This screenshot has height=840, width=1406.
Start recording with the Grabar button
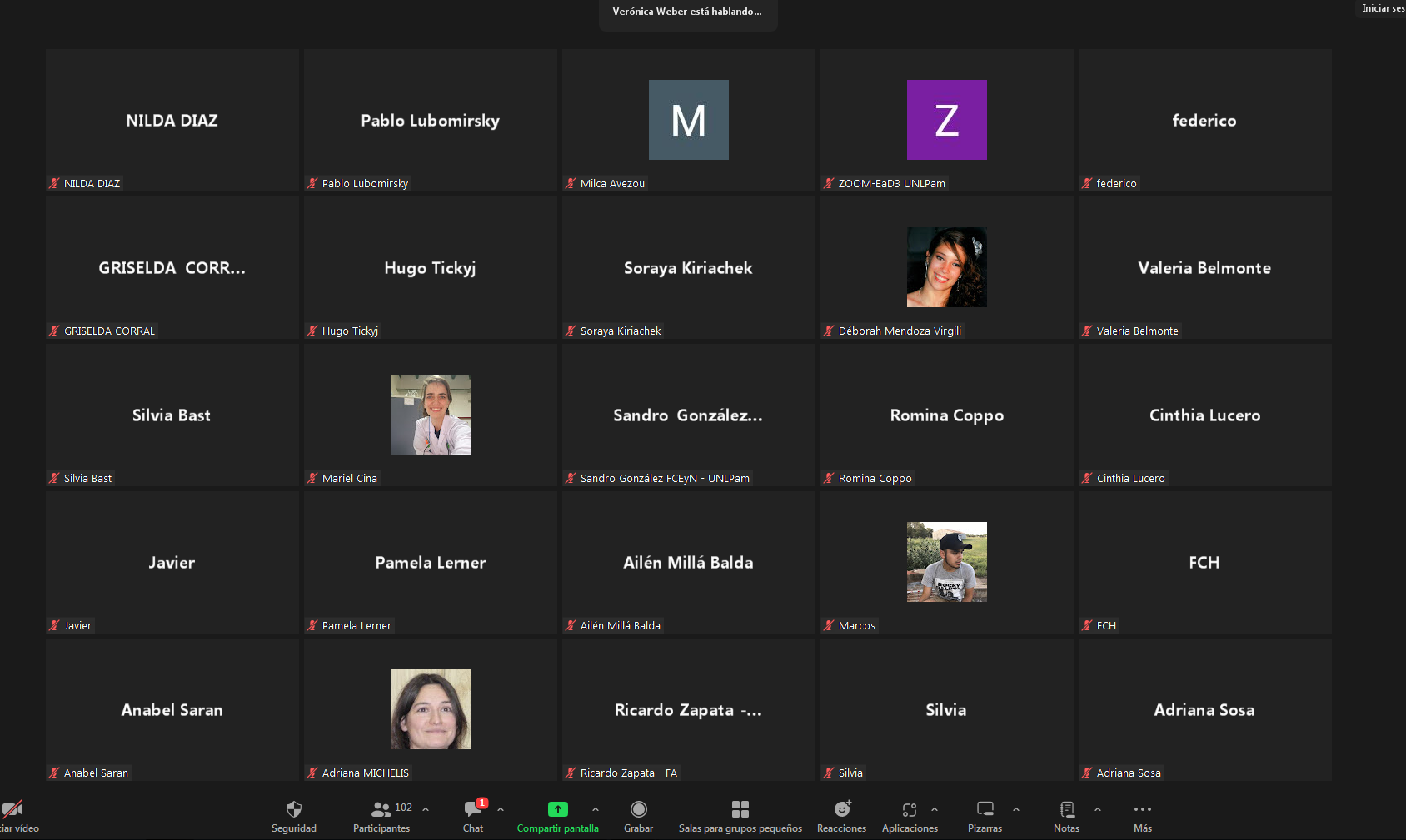coord(638,817)
